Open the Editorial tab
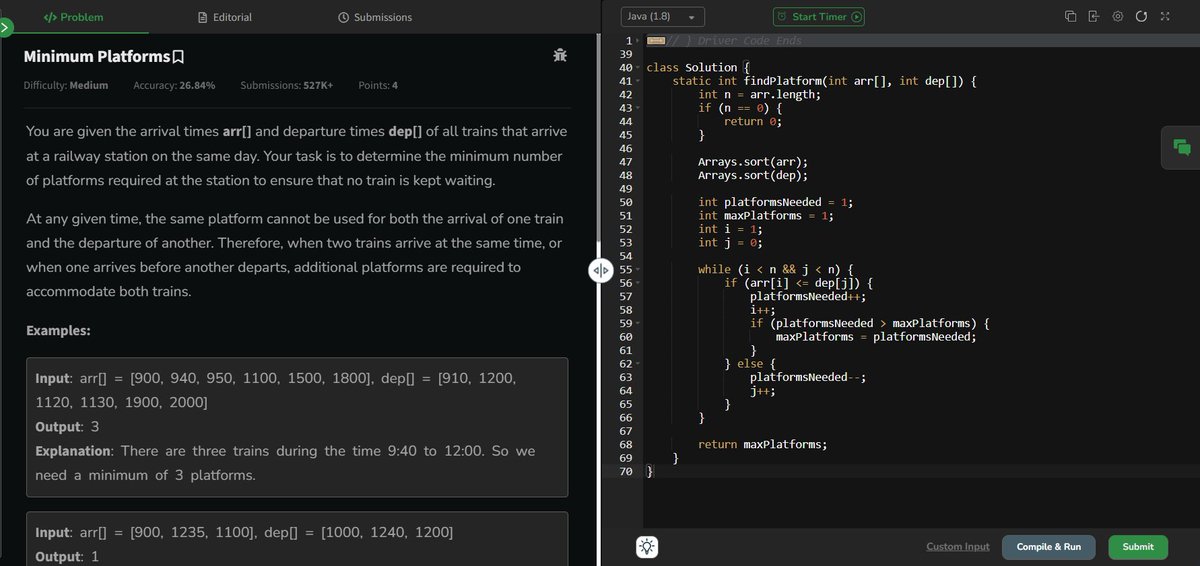1200x566 pixels. click(225, 17)
